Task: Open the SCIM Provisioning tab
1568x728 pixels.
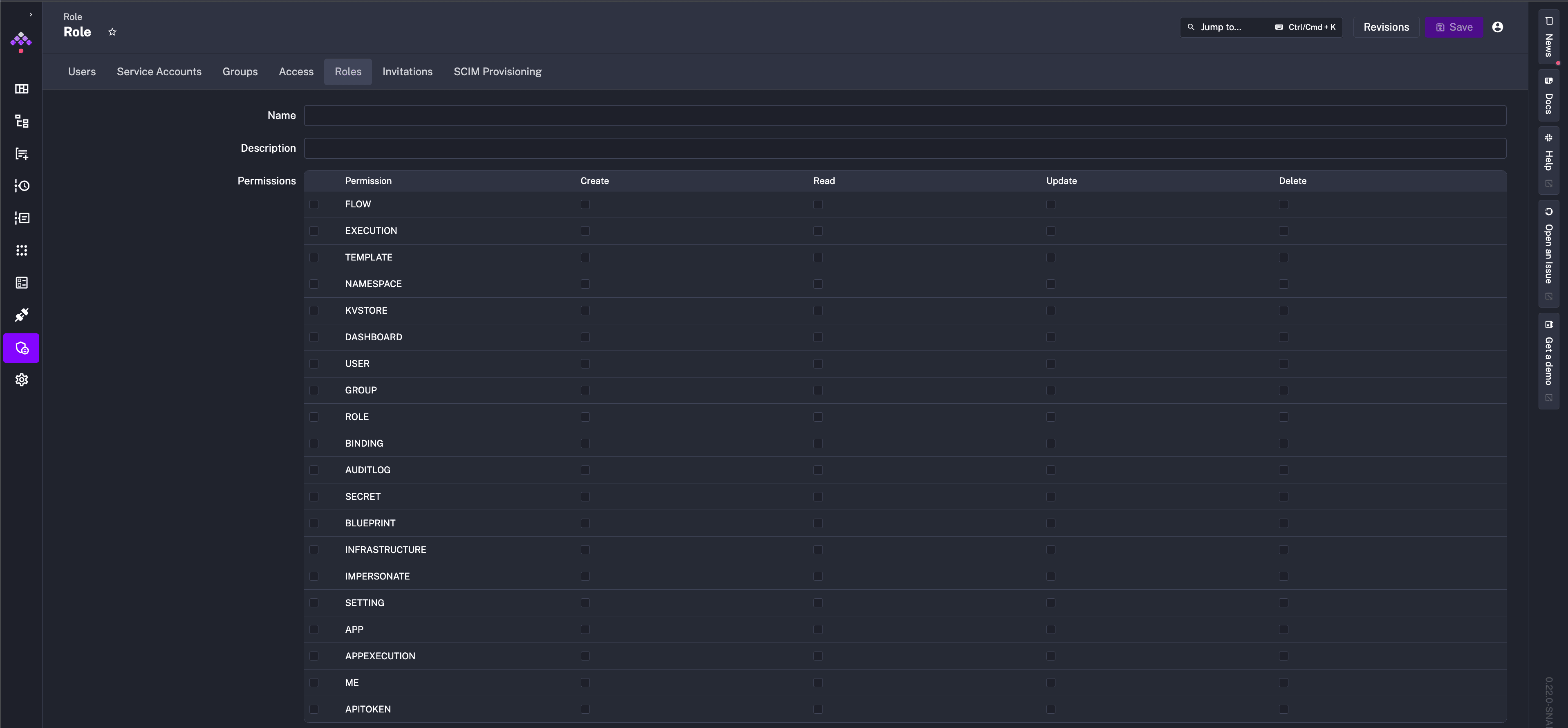Action: tap(497, 72)
